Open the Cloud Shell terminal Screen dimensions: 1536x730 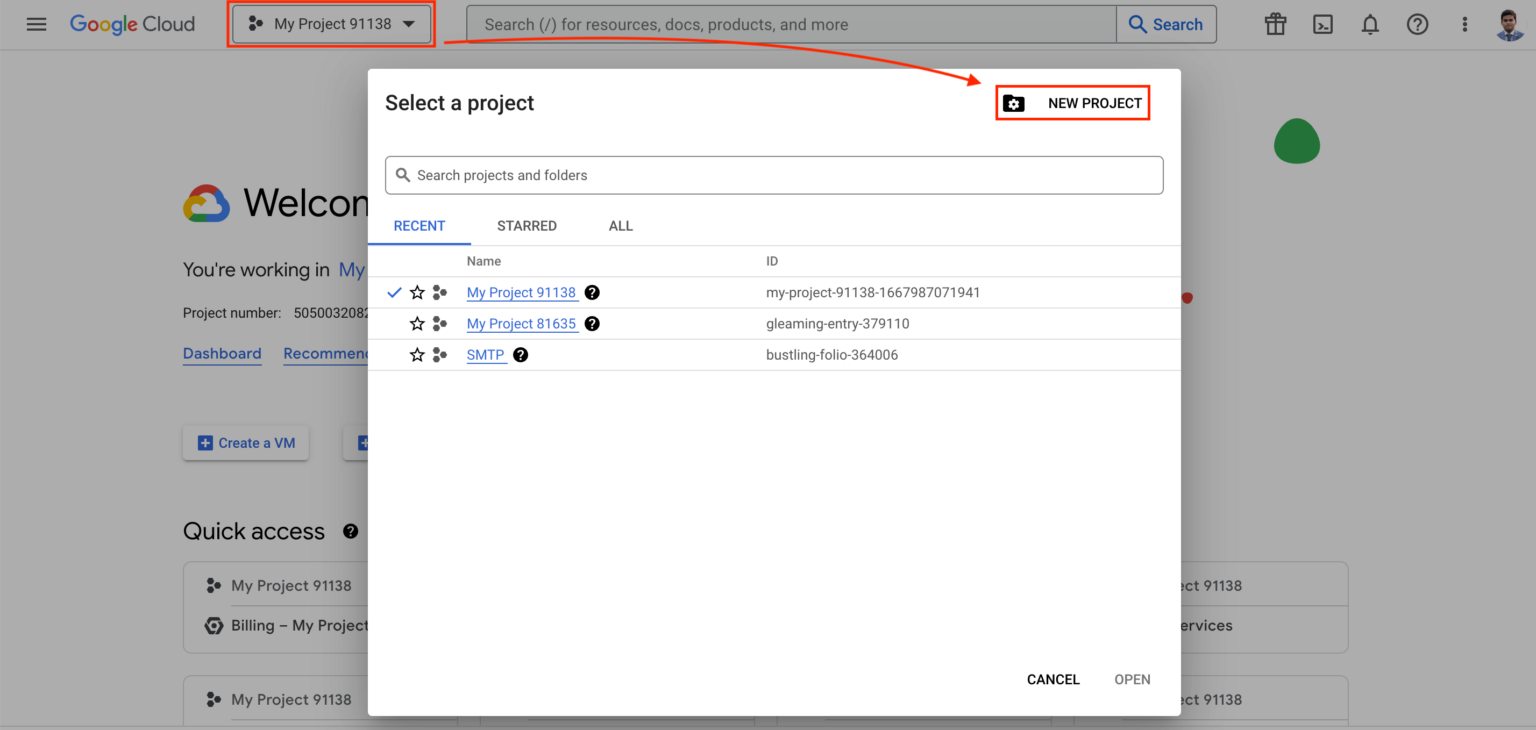click(1322, 24)
